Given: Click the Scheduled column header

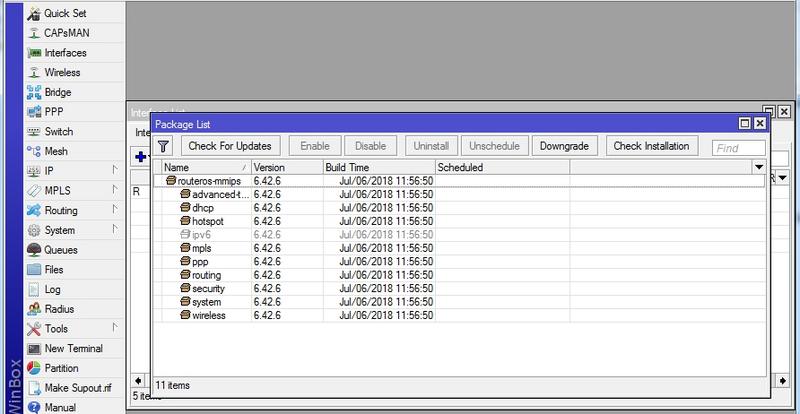Looking at the screenshot, I should (502, 167).
